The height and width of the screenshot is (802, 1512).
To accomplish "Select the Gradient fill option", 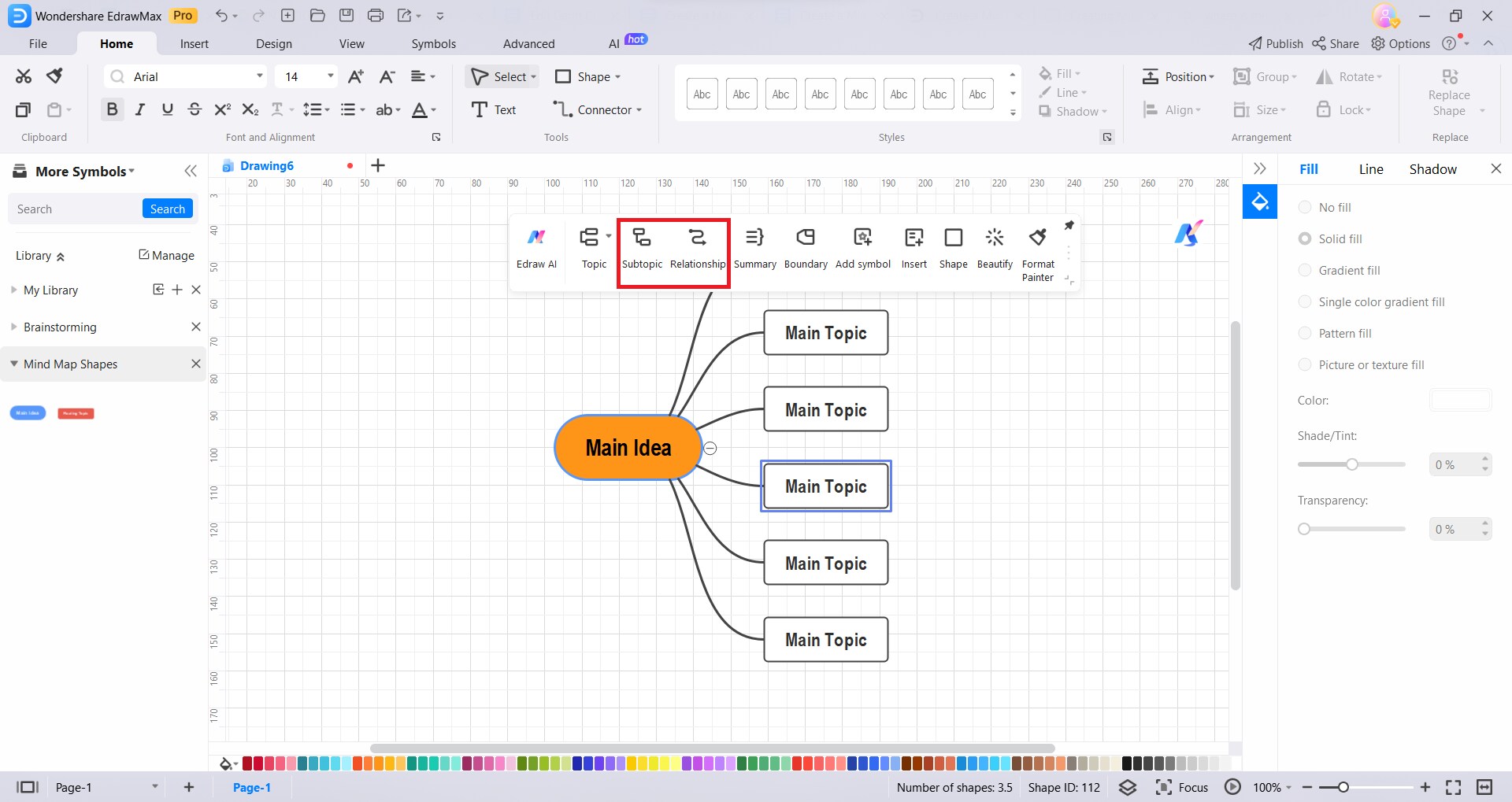I will pyautogui.click(x=1340, y=270).
